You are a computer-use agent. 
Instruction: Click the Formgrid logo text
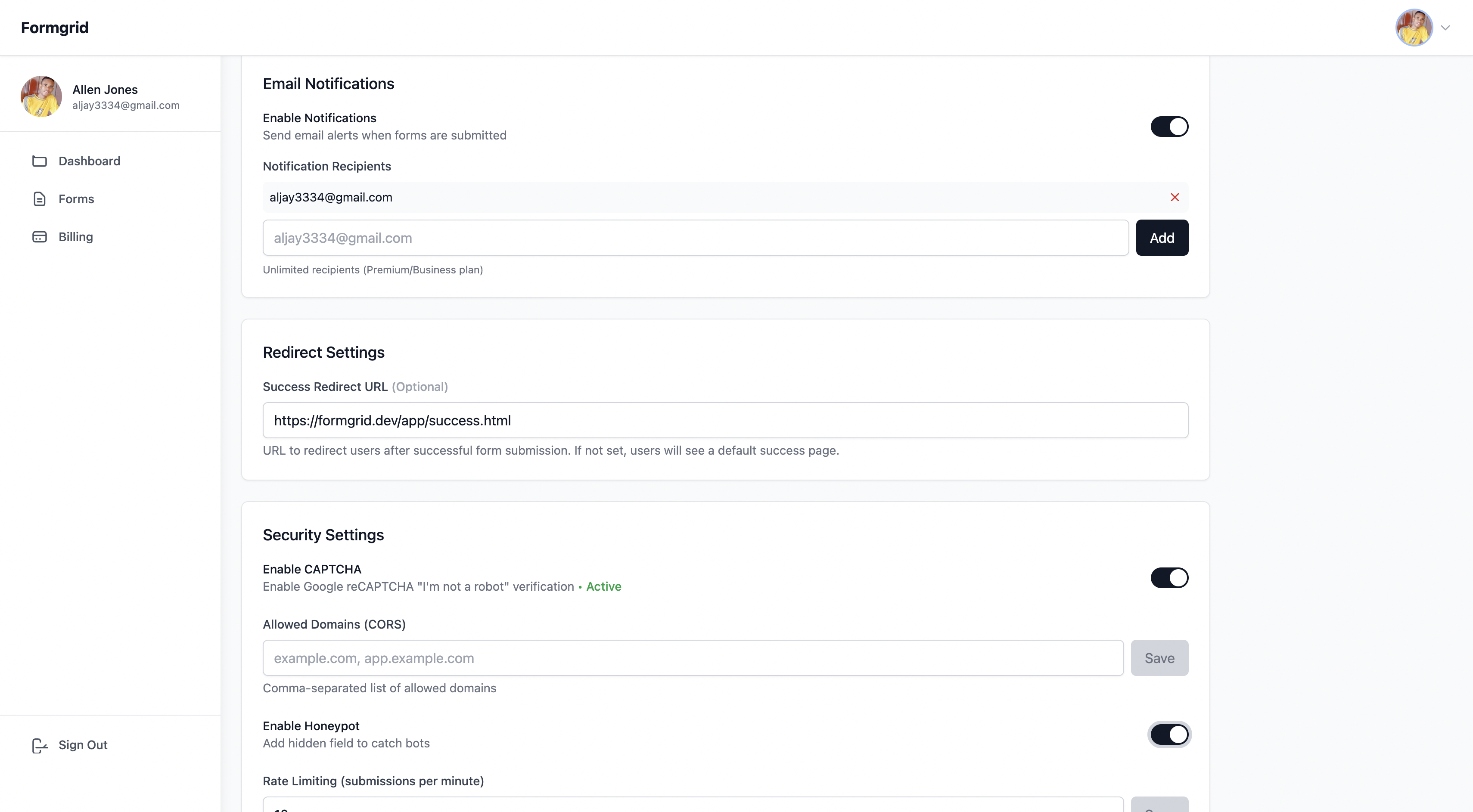pyautogui.click(x=55, y=28)
